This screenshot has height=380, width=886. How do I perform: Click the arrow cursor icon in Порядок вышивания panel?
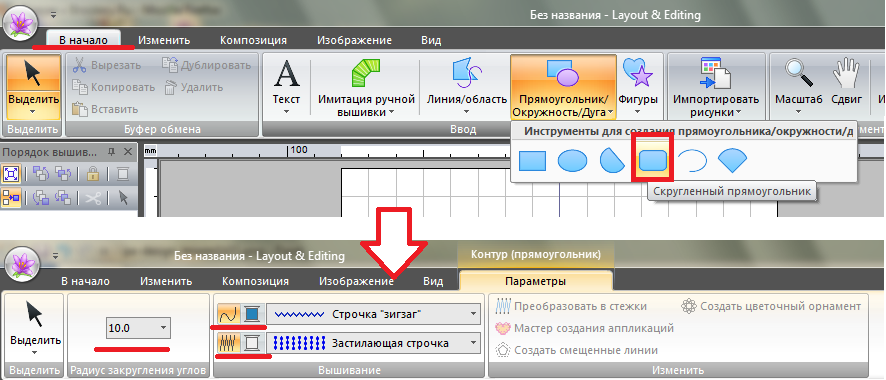click(x=123, y=198)
